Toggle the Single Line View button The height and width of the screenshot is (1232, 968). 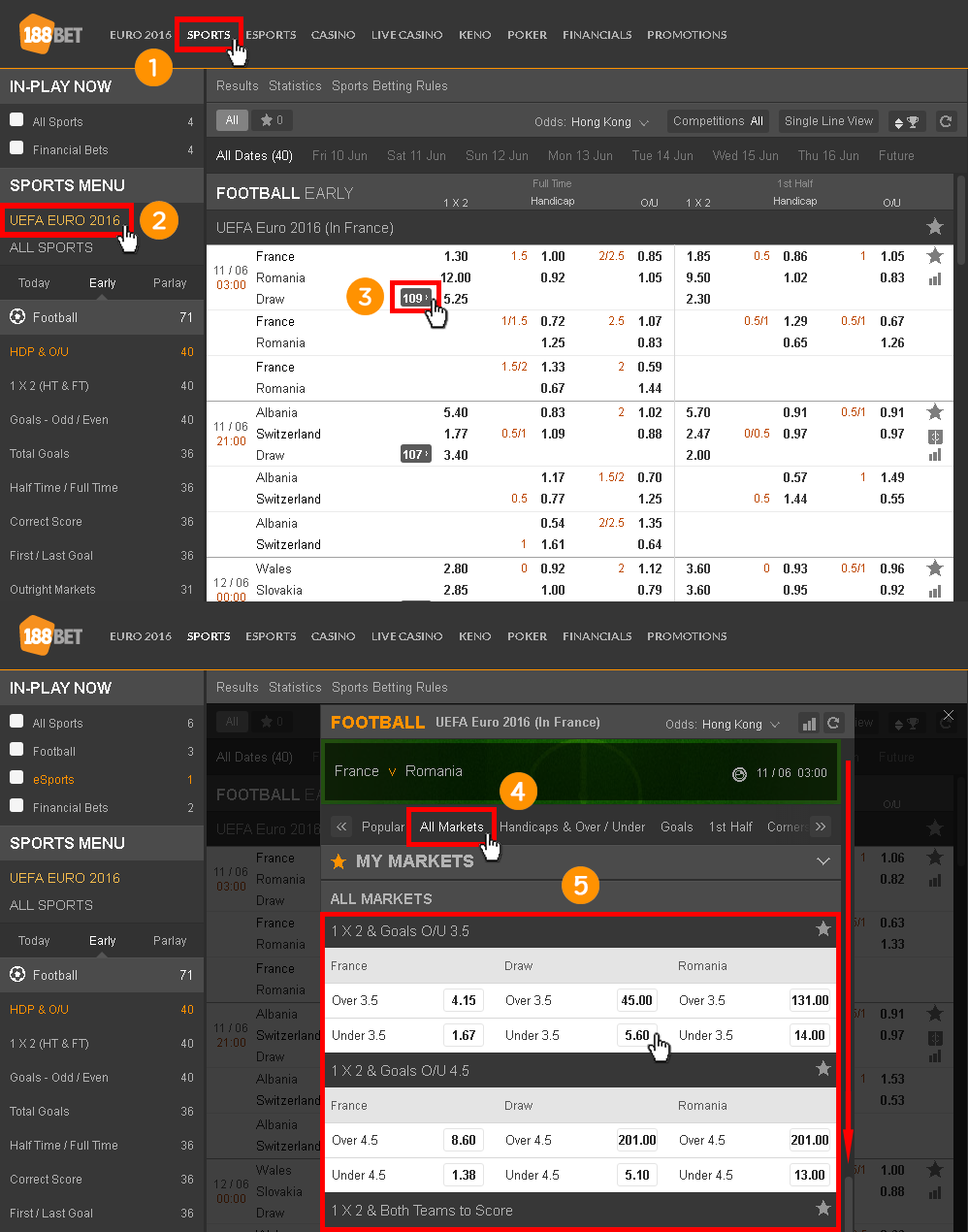828,121
